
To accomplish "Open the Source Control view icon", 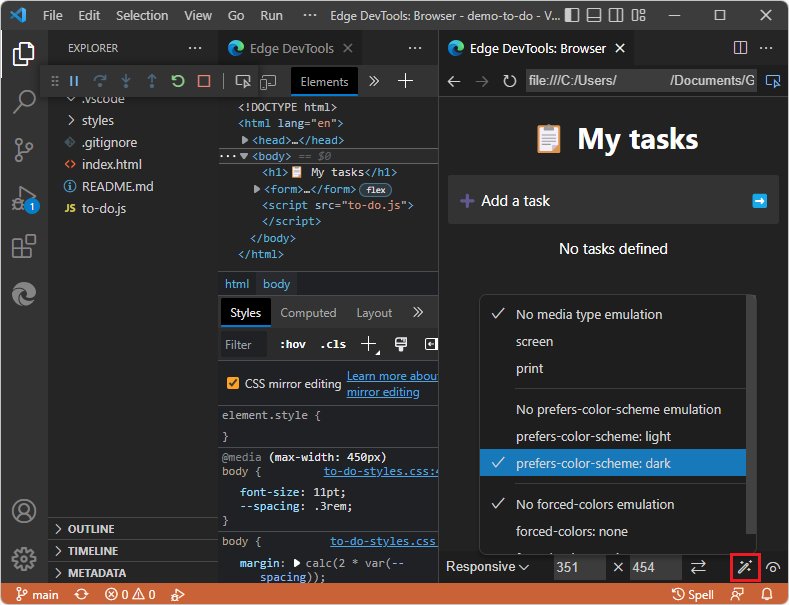I will [x=24, y=150].
